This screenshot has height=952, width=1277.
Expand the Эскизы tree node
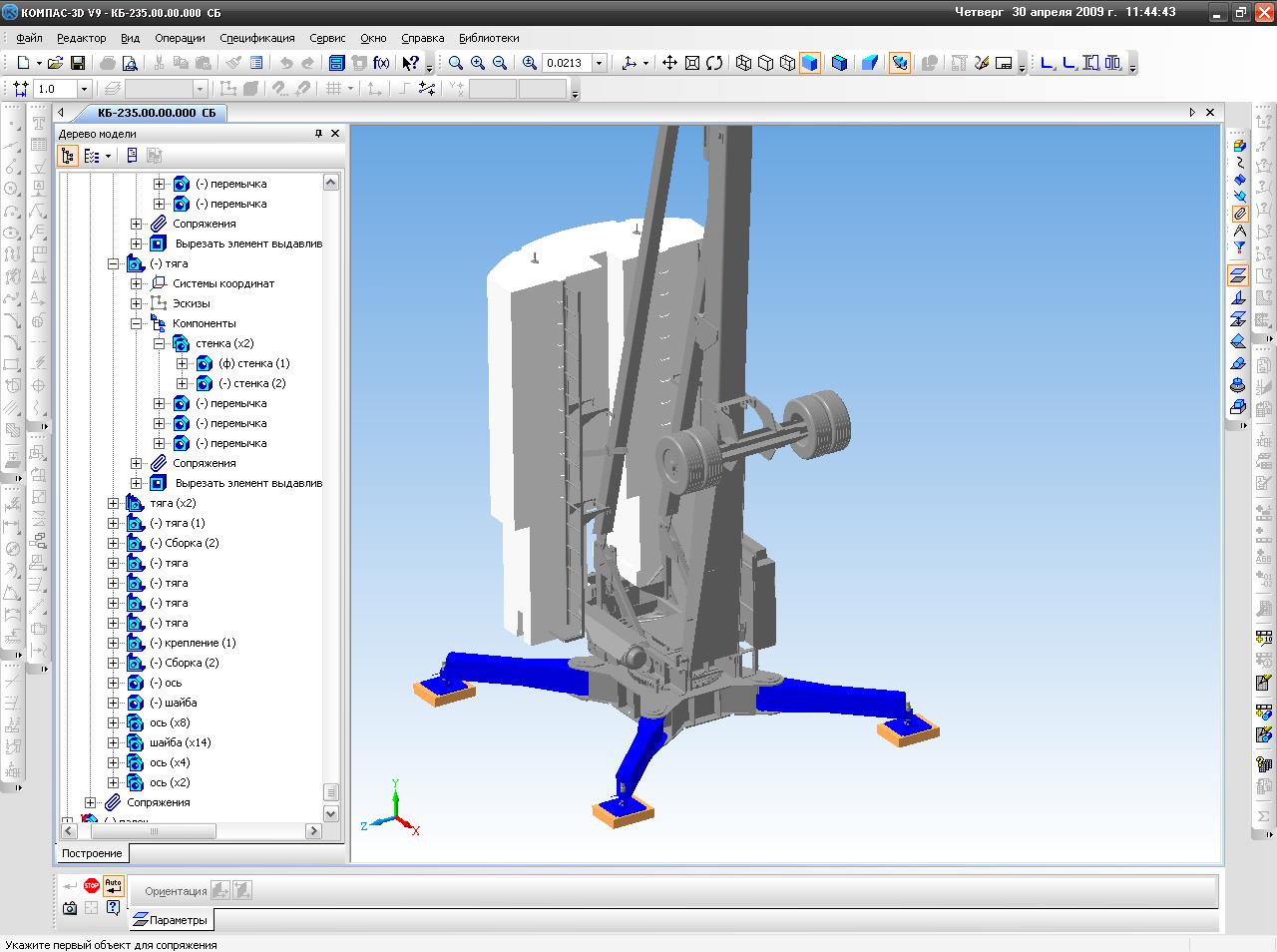pos(137,303)
